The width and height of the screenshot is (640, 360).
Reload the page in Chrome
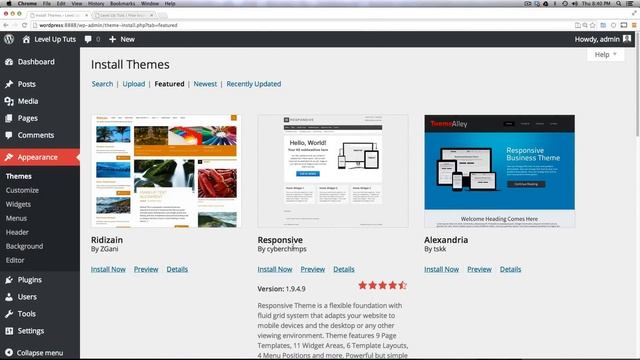(24, 25)
